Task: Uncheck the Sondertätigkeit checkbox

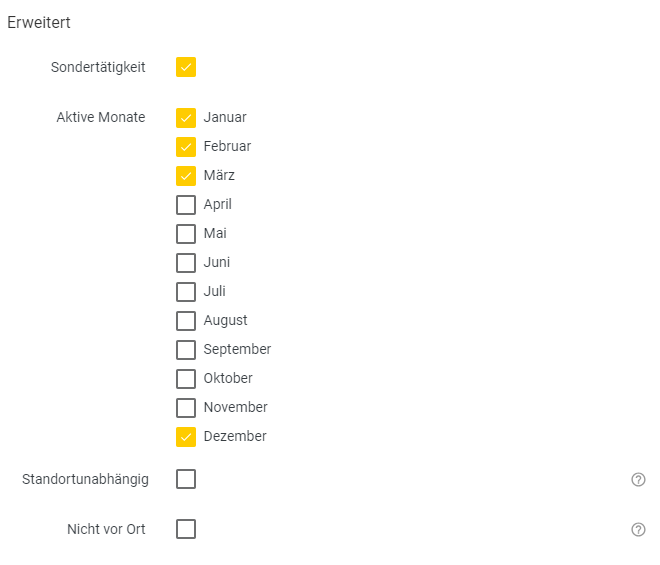Action: (x=186, y=67)
